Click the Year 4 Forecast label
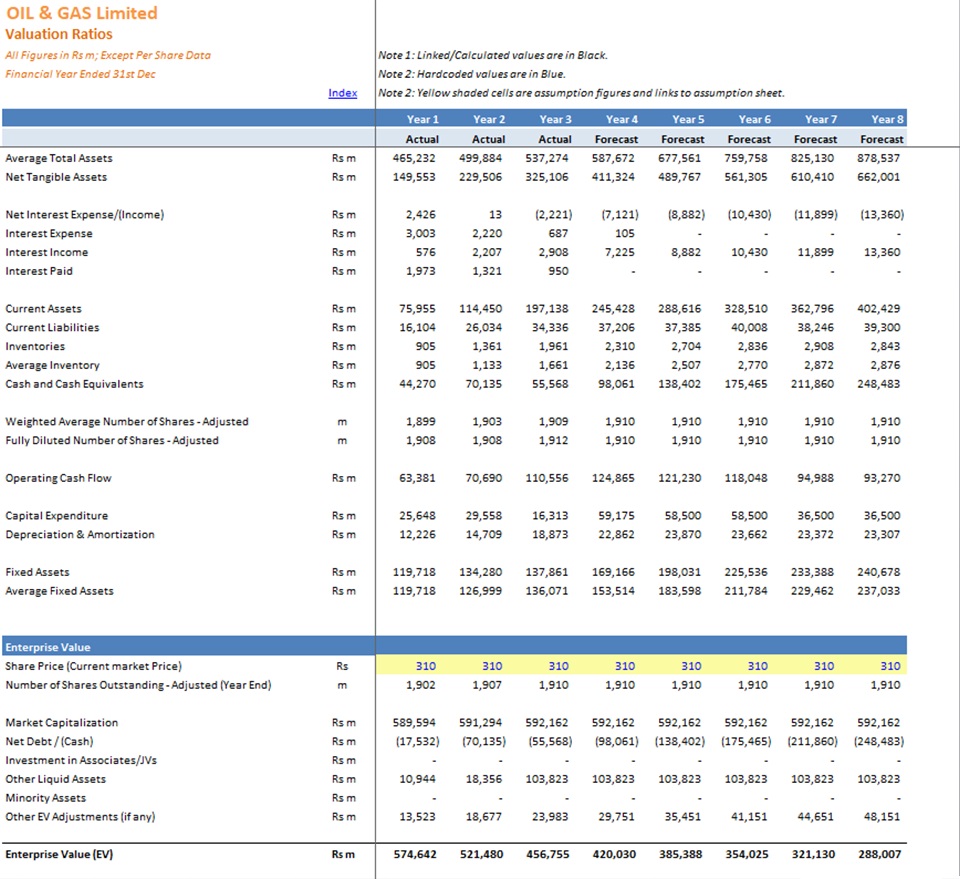Image resolution: width=960 pixels, height=879 pixels. coord(616,140)
